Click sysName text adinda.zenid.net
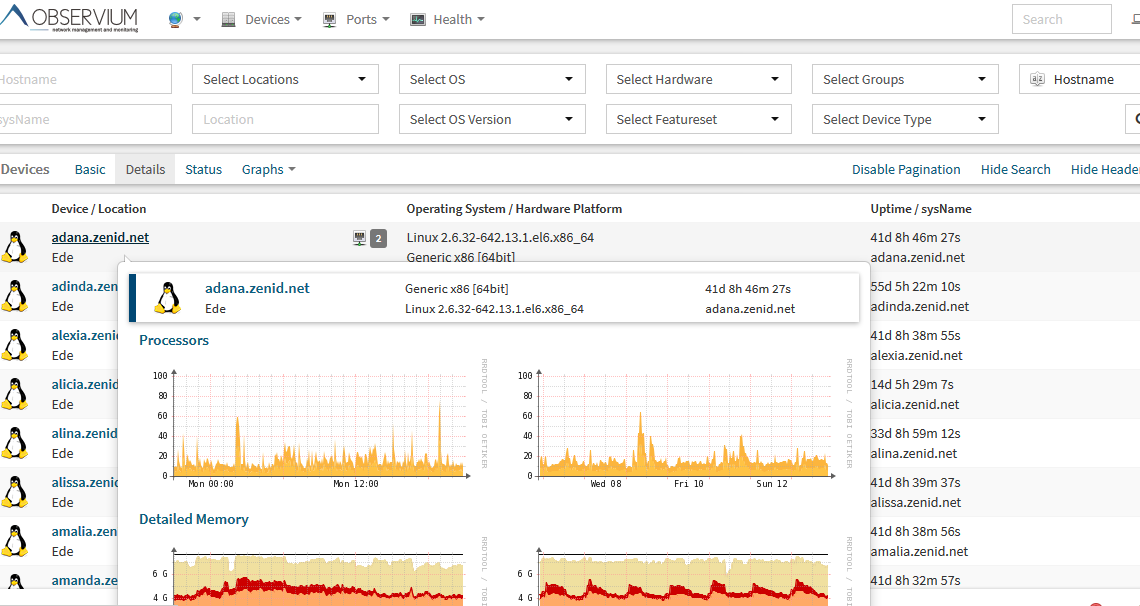The width and height of the screenshot is (1140, 606). point(920,307)
